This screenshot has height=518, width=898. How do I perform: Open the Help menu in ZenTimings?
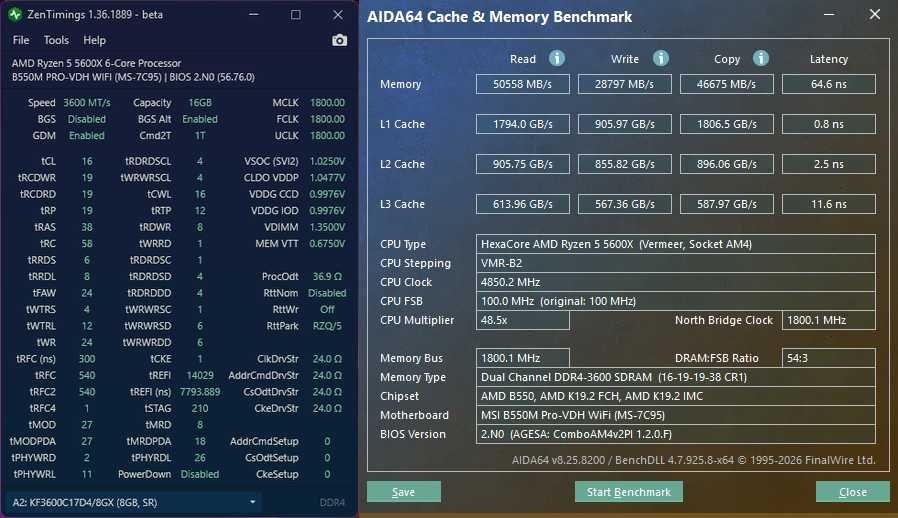click(x=94, y=40)
